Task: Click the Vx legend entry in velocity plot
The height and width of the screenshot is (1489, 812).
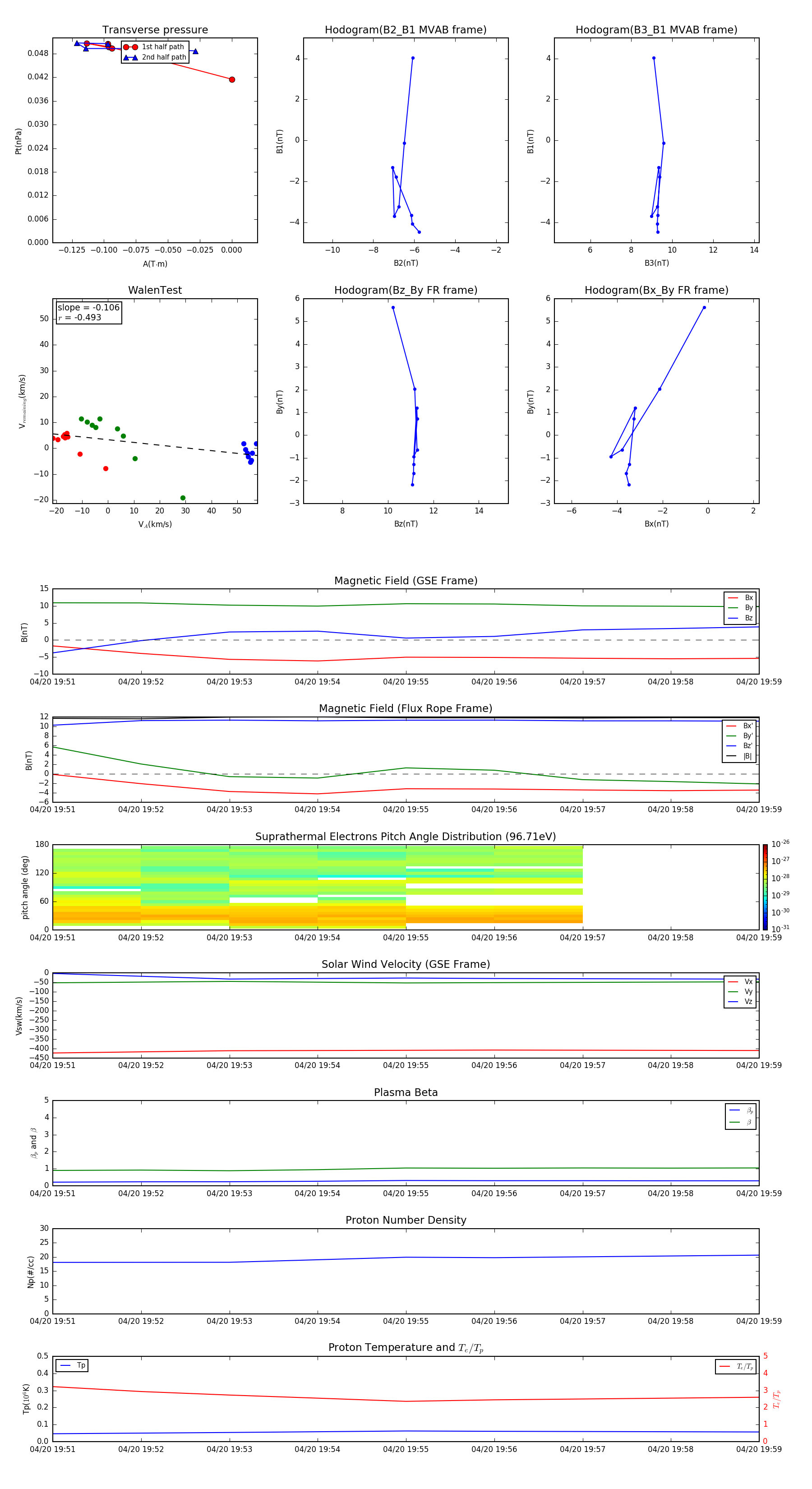Action: (x=740, y=981)
